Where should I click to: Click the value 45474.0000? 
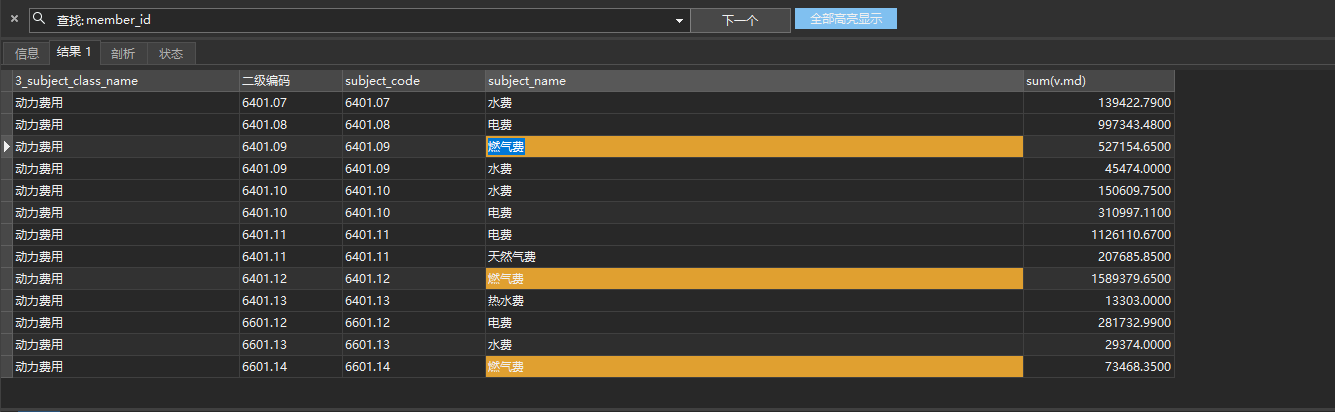click(x=1138, y=169)
